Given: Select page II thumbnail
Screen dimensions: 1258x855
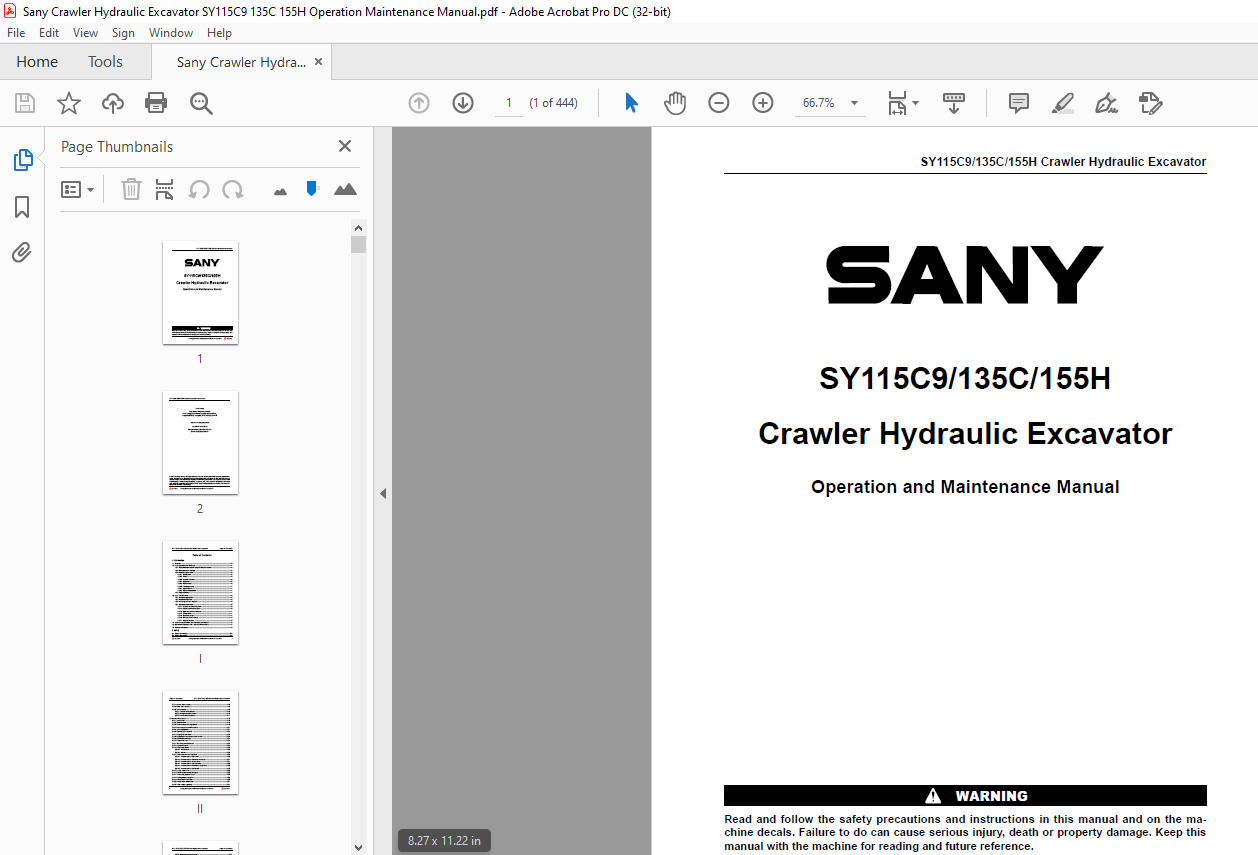Looking at the screenshot, I should point(200,743).
